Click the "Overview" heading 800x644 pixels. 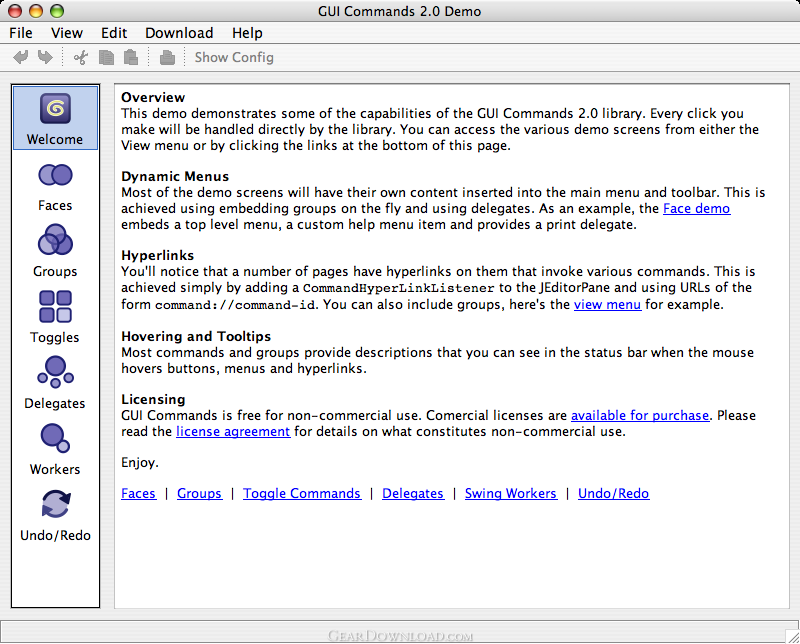[x=153, y=97]
